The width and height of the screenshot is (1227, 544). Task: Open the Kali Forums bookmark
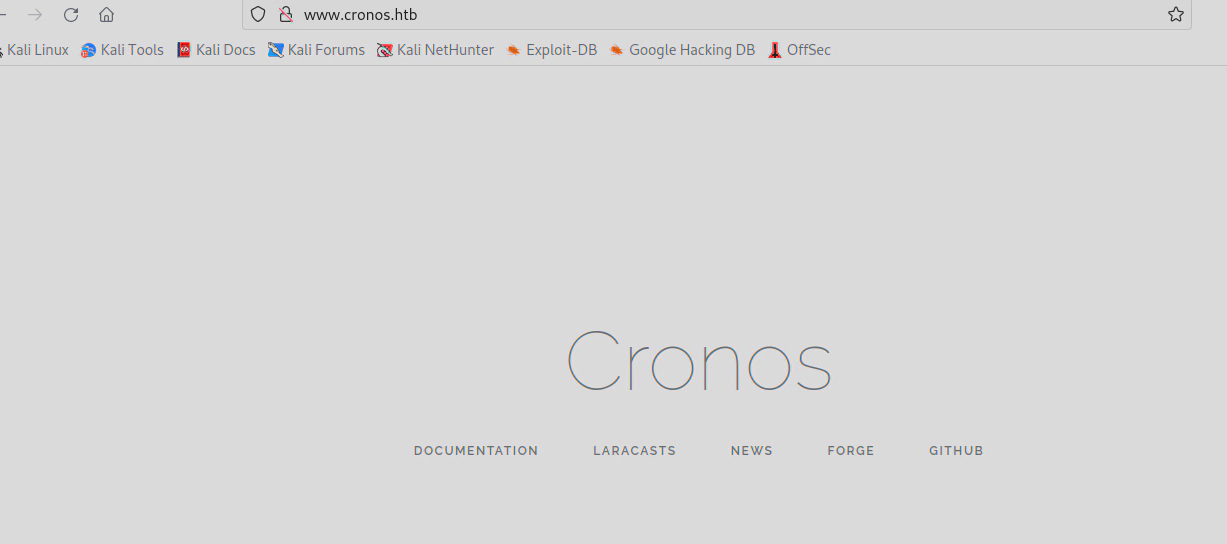[x=316, y=50]
